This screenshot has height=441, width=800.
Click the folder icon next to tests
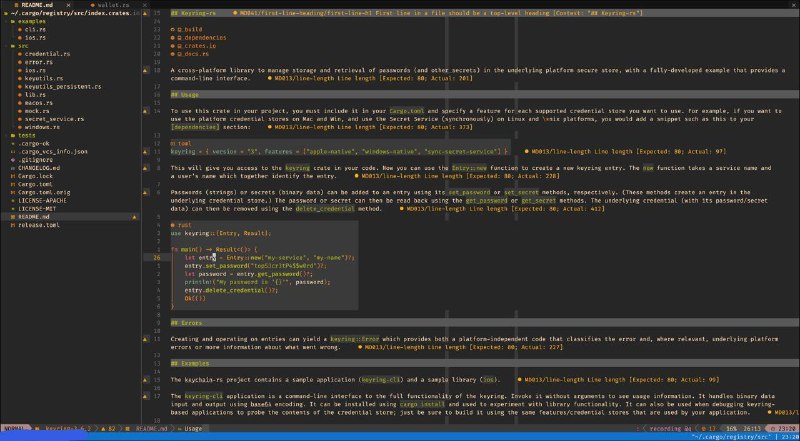click(x=13, y=135)
